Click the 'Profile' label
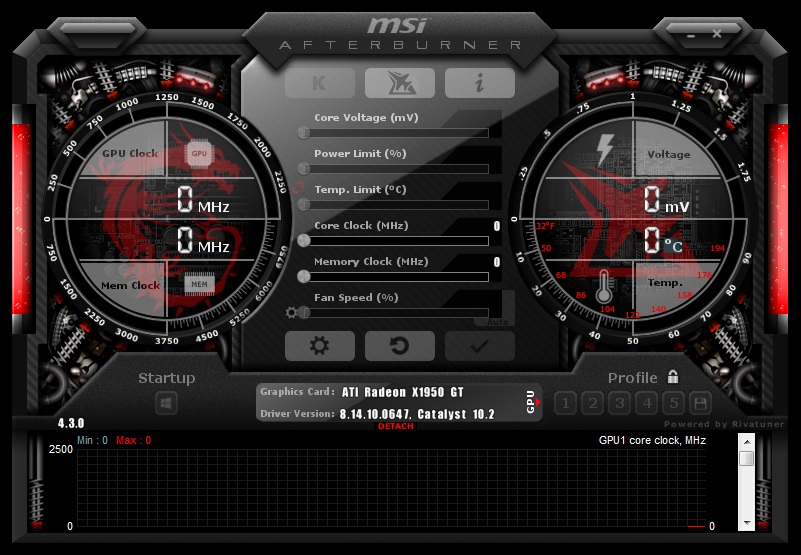The height and width of the screenshot is (555, 801). click(632, 378)
